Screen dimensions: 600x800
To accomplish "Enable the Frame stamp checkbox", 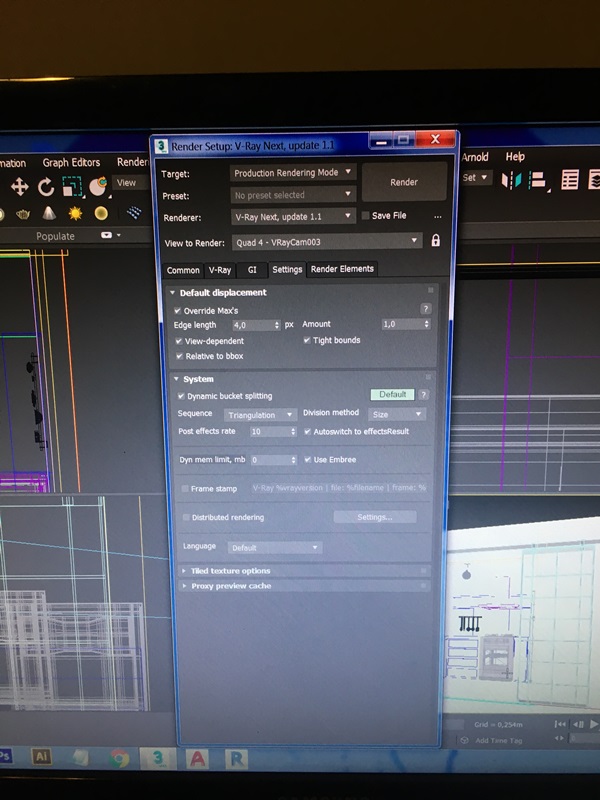I will [185, 489].
